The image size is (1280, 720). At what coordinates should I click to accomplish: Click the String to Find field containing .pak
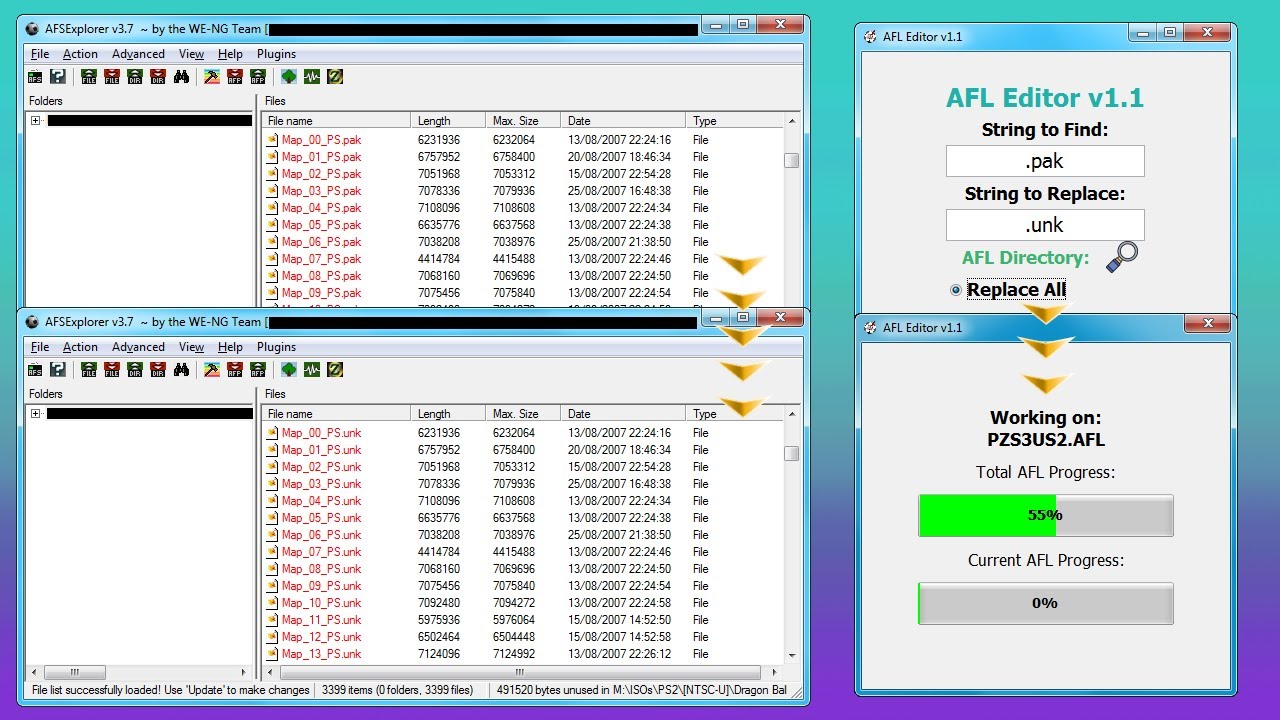tap(1045, 161)
